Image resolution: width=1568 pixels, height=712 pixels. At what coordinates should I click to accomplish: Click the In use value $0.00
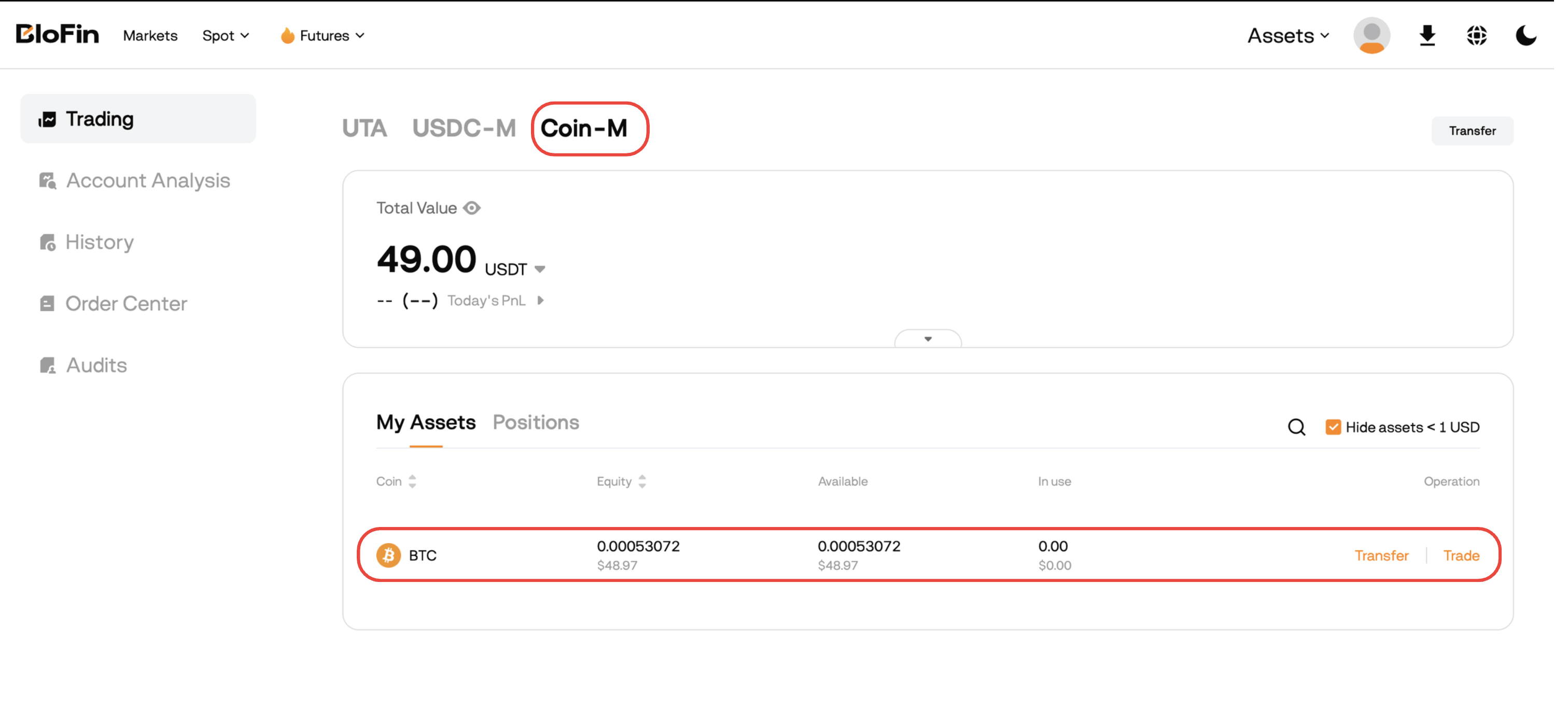pyautogui.click(x=1054, y=565)
